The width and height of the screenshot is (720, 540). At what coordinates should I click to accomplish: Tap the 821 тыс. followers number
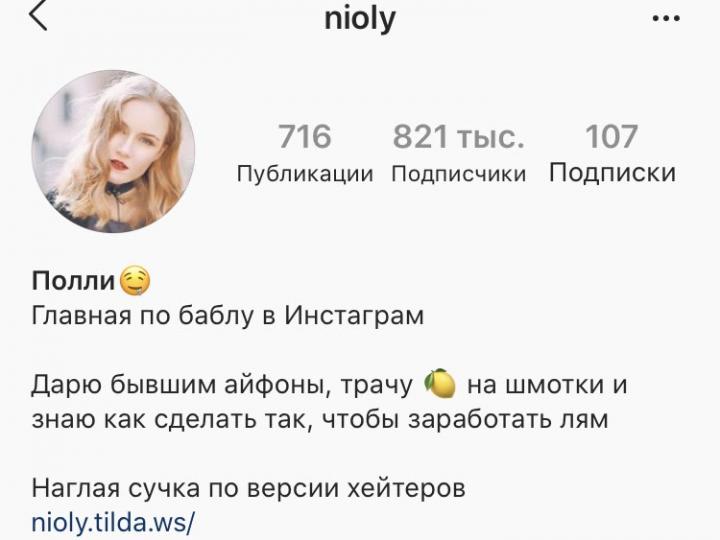458,136
